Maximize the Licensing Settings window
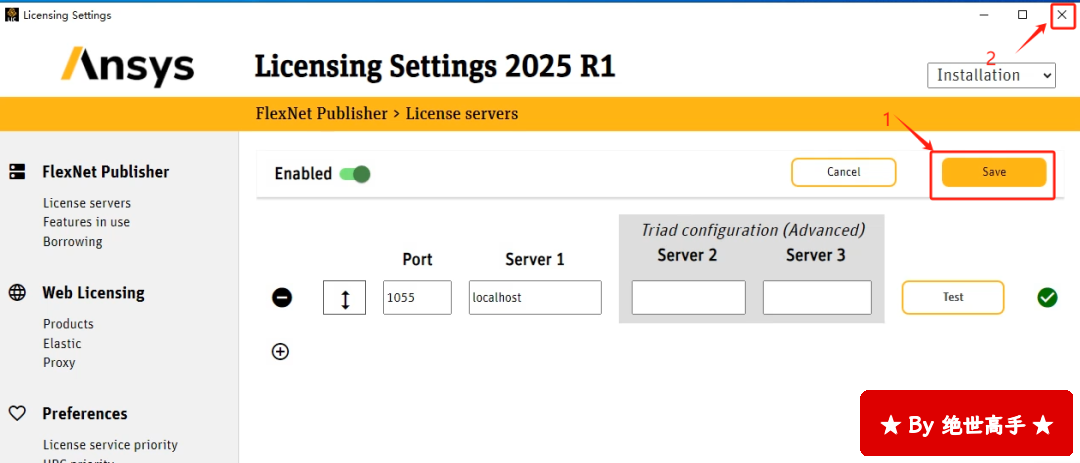Screen dimensions: 1080x463 (x=1023, y=14)
